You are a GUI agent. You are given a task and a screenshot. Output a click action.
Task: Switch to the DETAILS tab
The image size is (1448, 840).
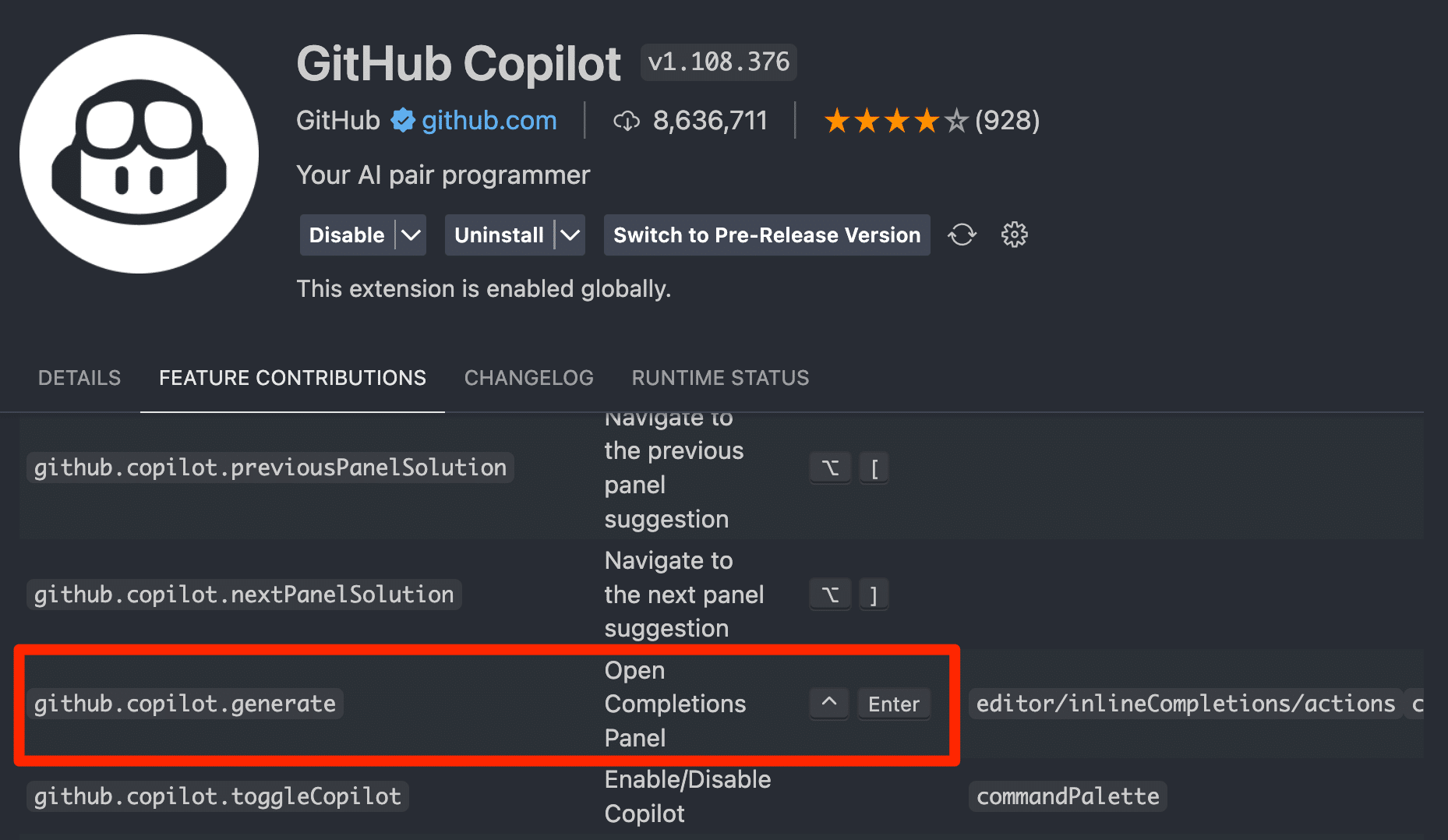79,378
